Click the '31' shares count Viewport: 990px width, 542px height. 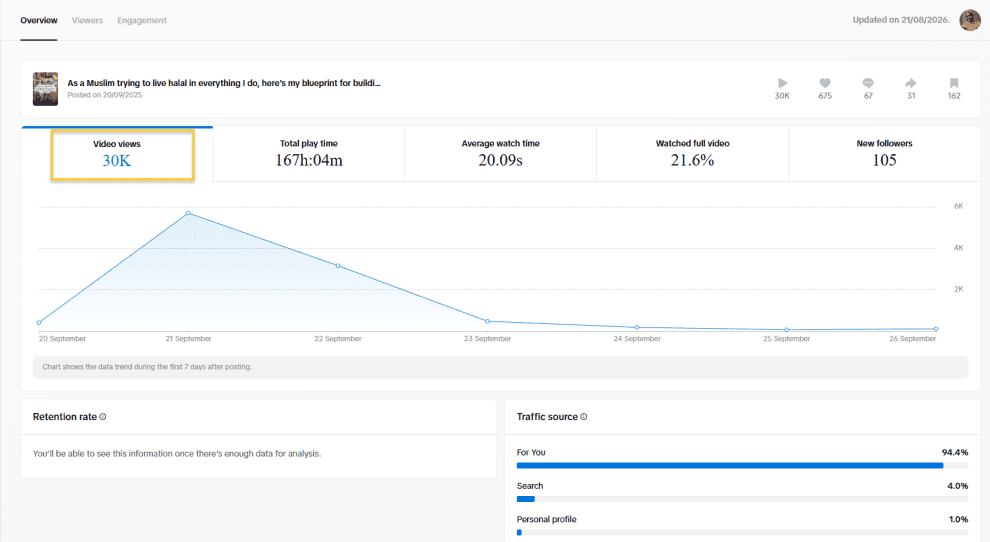click(x=911, y=96)
